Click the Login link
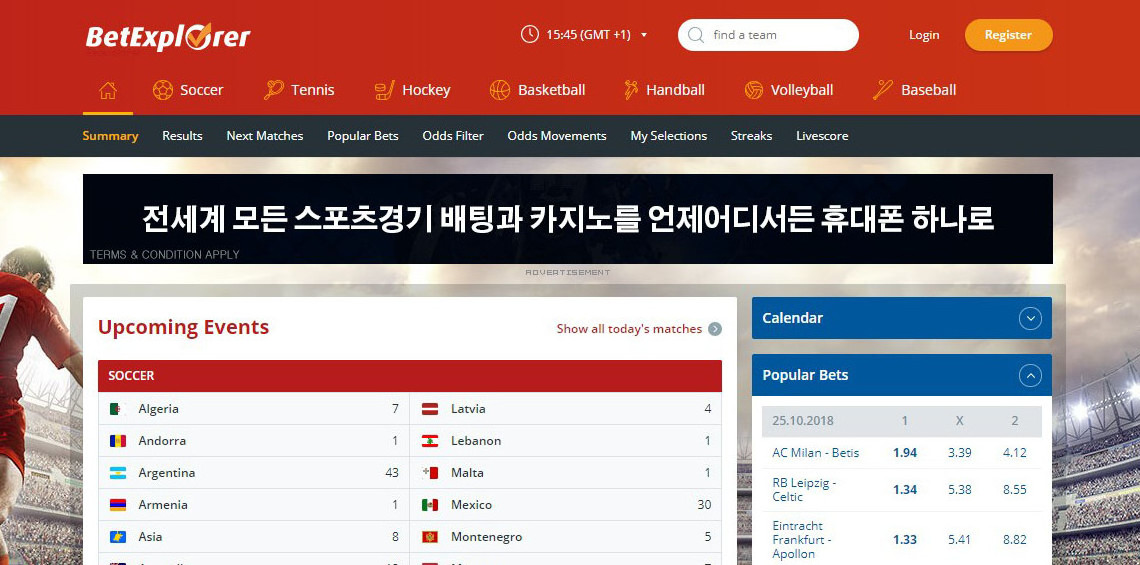 click(924, 35)
